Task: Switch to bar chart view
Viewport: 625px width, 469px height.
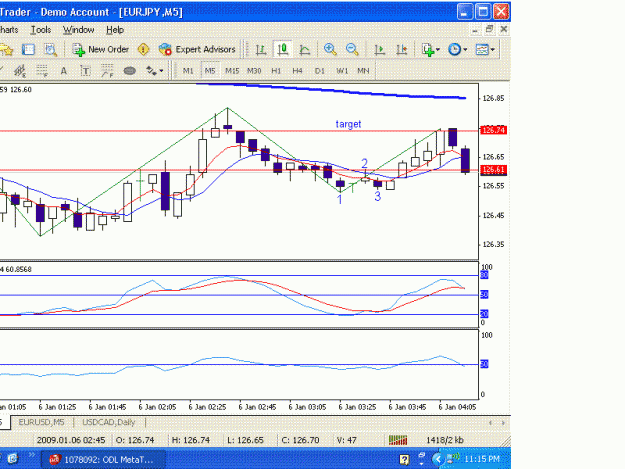Action: [x=261, y=49]
